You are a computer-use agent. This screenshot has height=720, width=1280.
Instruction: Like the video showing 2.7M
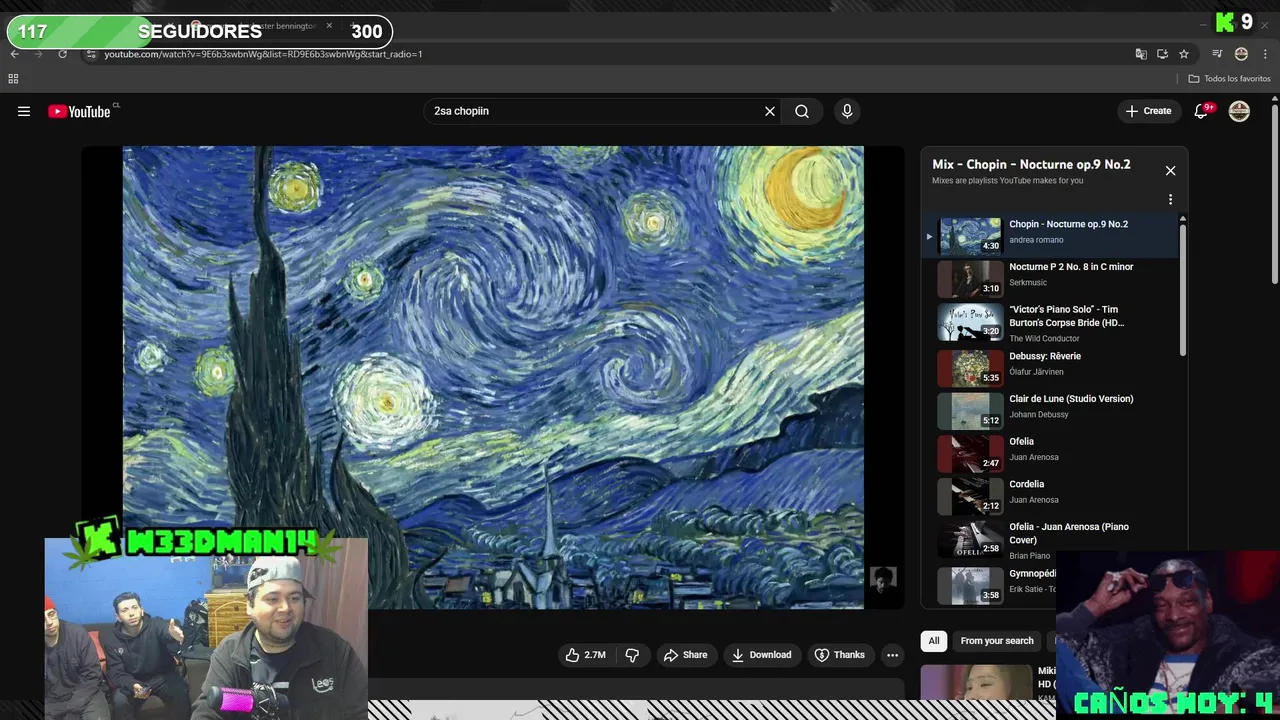point(586,655)
